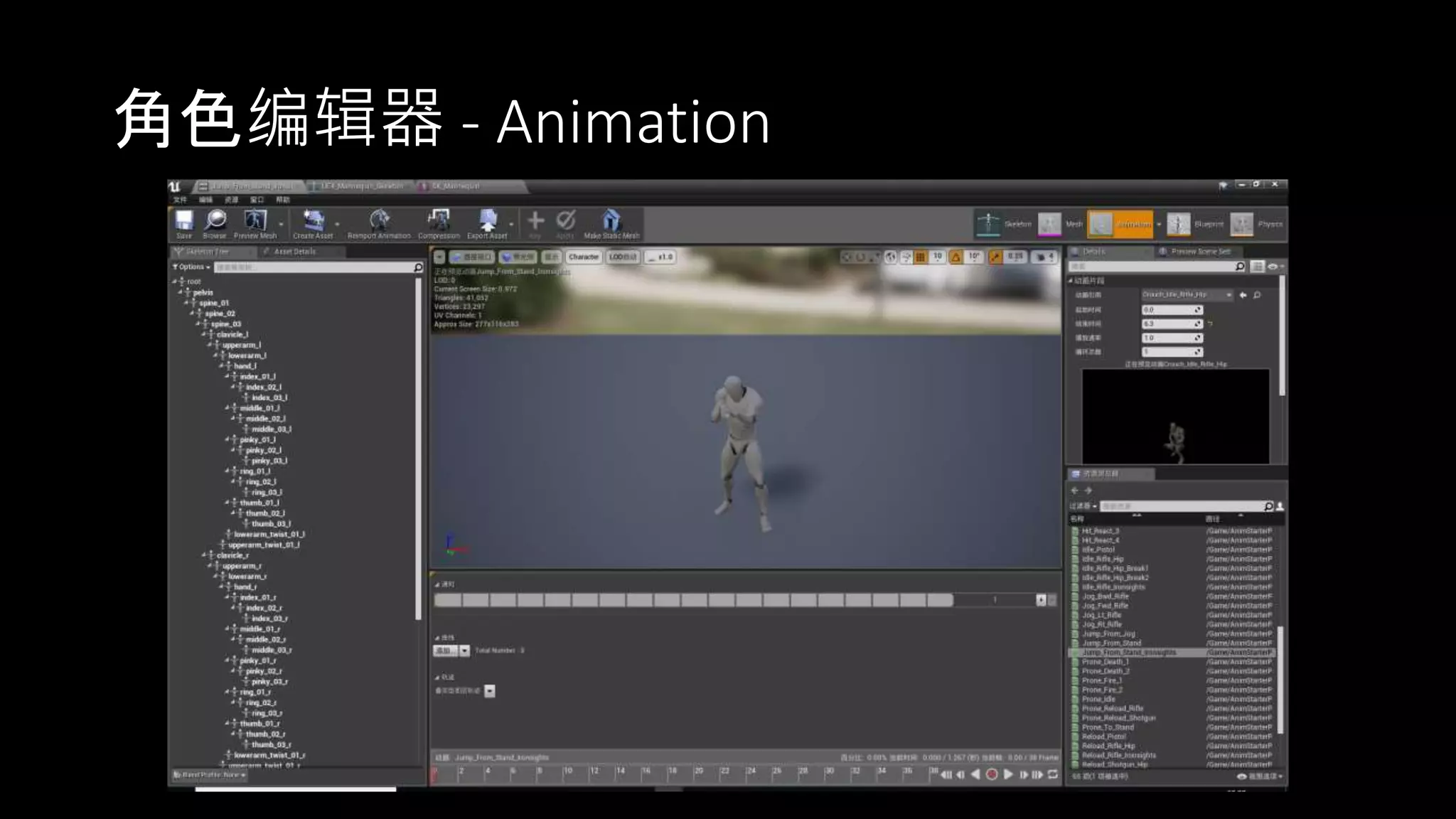Image resolution: width=1456 pixels, height=819 pixels.
Task: Toggle animation loop playback
Action: tap(1053, 774)
